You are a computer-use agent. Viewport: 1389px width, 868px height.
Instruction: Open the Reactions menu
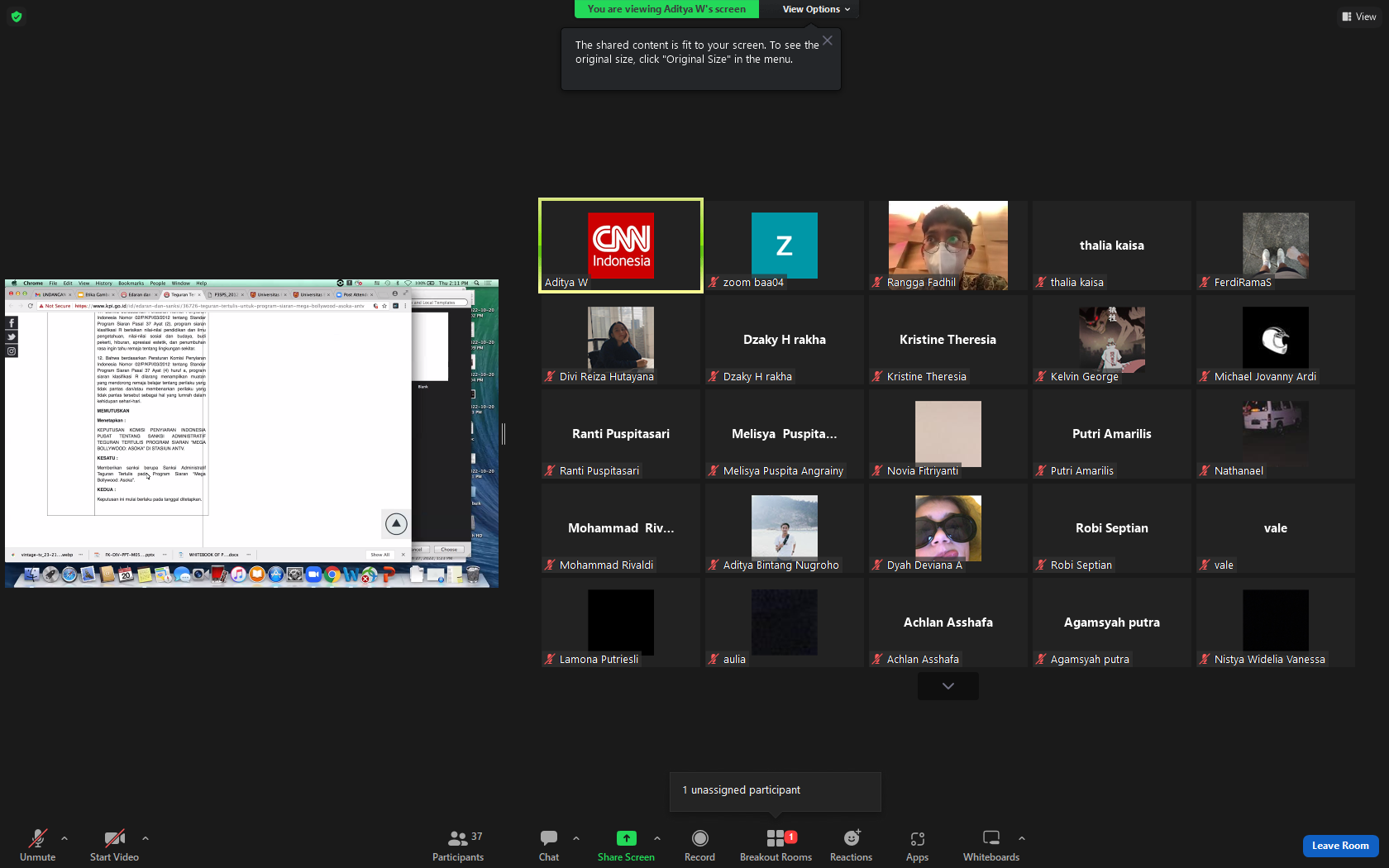pos(851,846)
